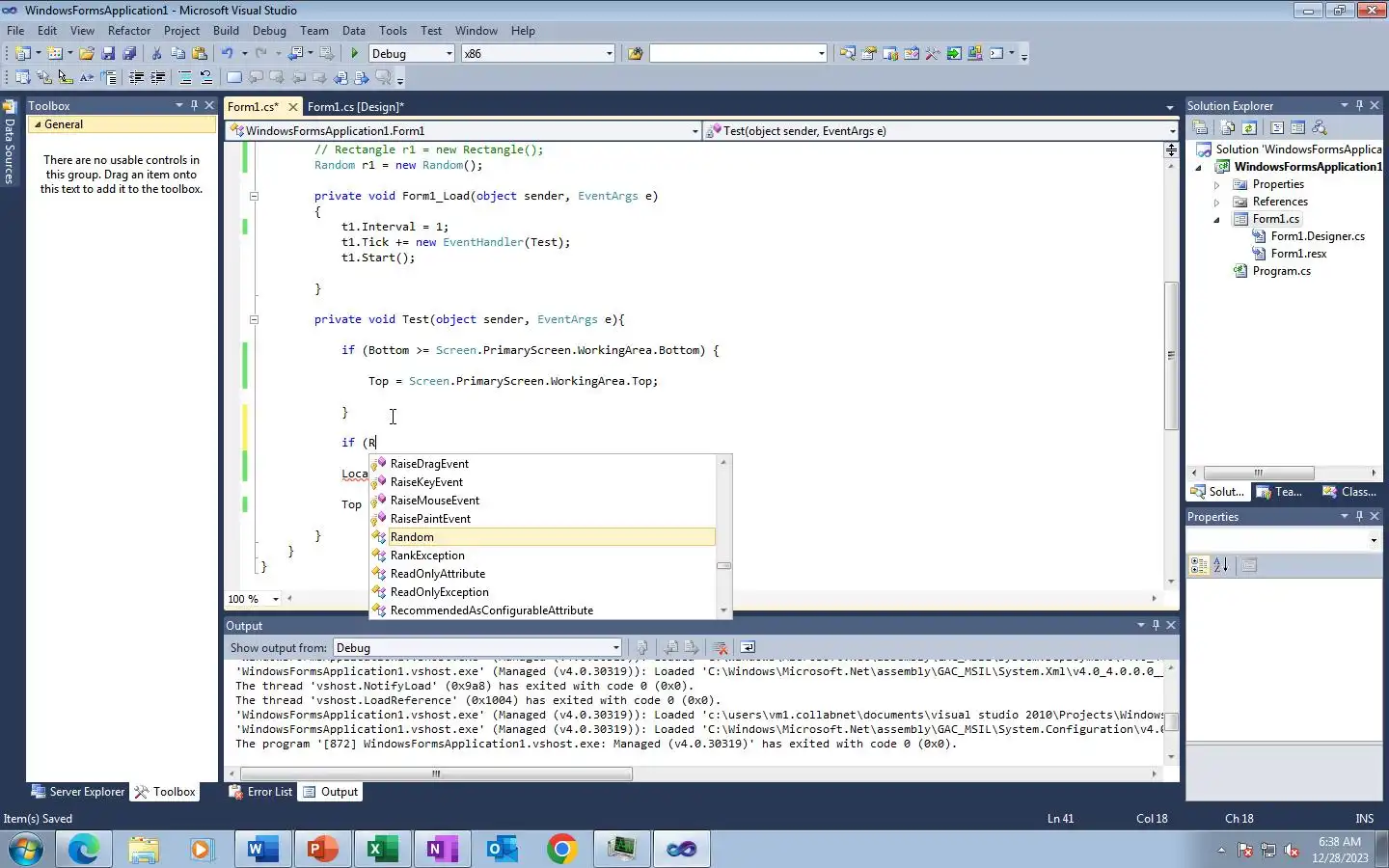Expand the References node in Solution Explorer
The height and width of the screenshot is (868, 1389).
[1216, 202]
